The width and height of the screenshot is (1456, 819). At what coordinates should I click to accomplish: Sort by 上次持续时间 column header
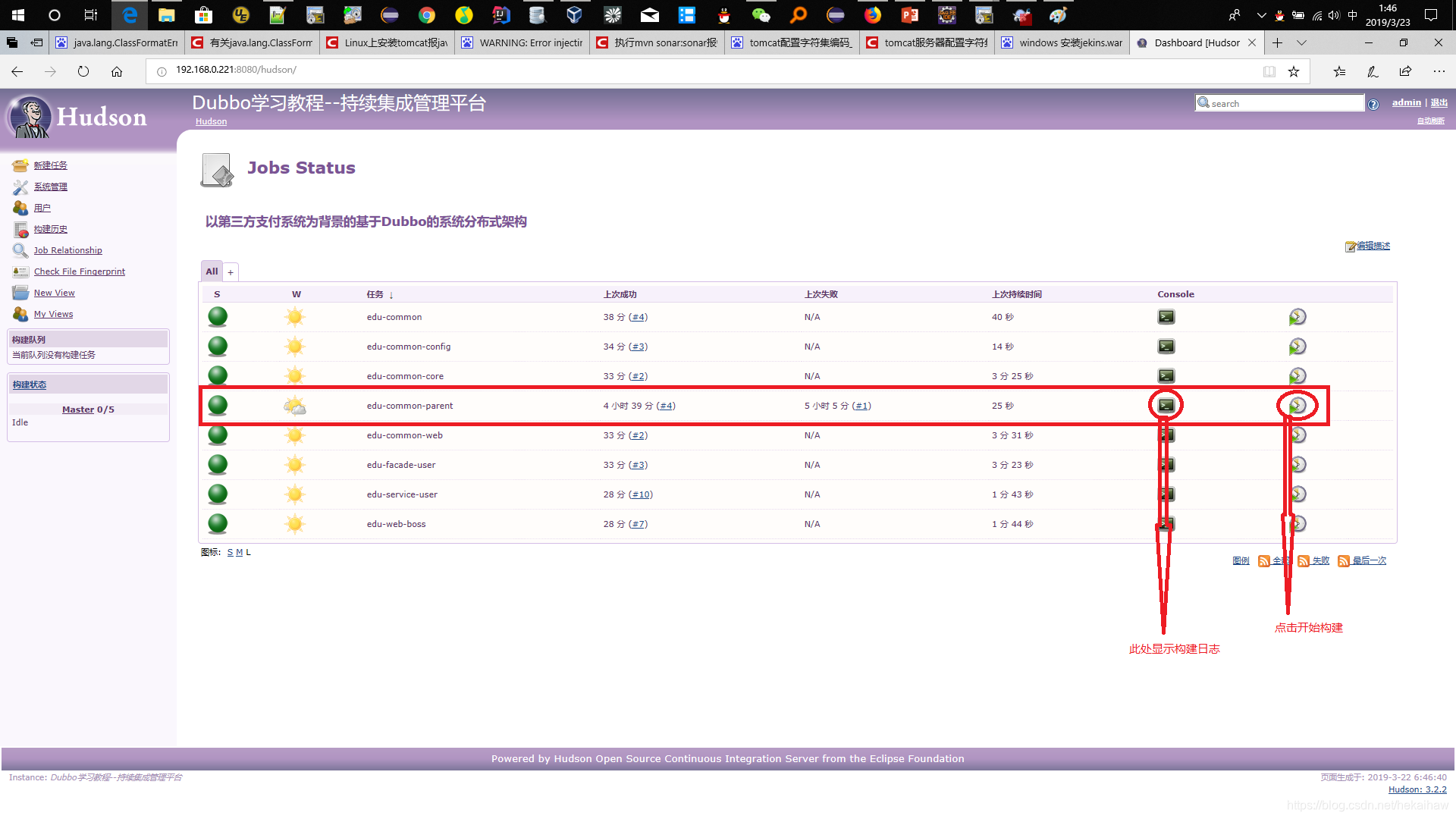(x=1017, y=294)
